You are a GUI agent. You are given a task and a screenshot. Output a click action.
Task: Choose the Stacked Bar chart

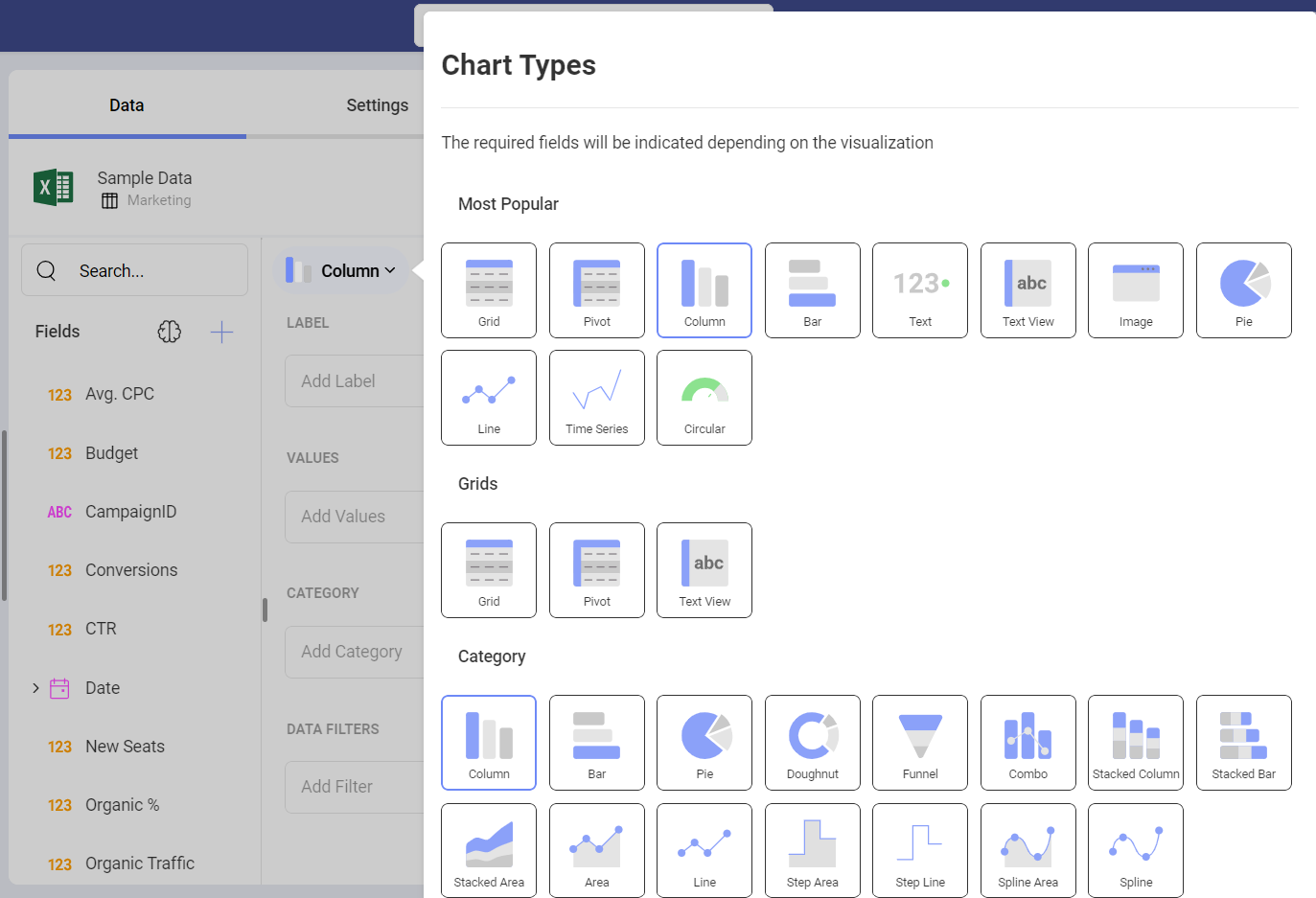(1244, 743)
